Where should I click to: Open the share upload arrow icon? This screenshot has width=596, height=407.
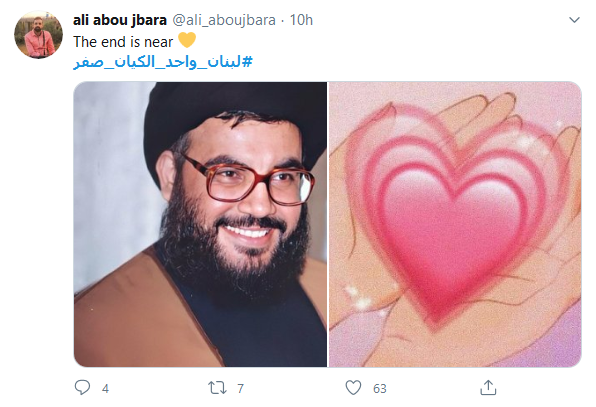[x=488, y=388]
